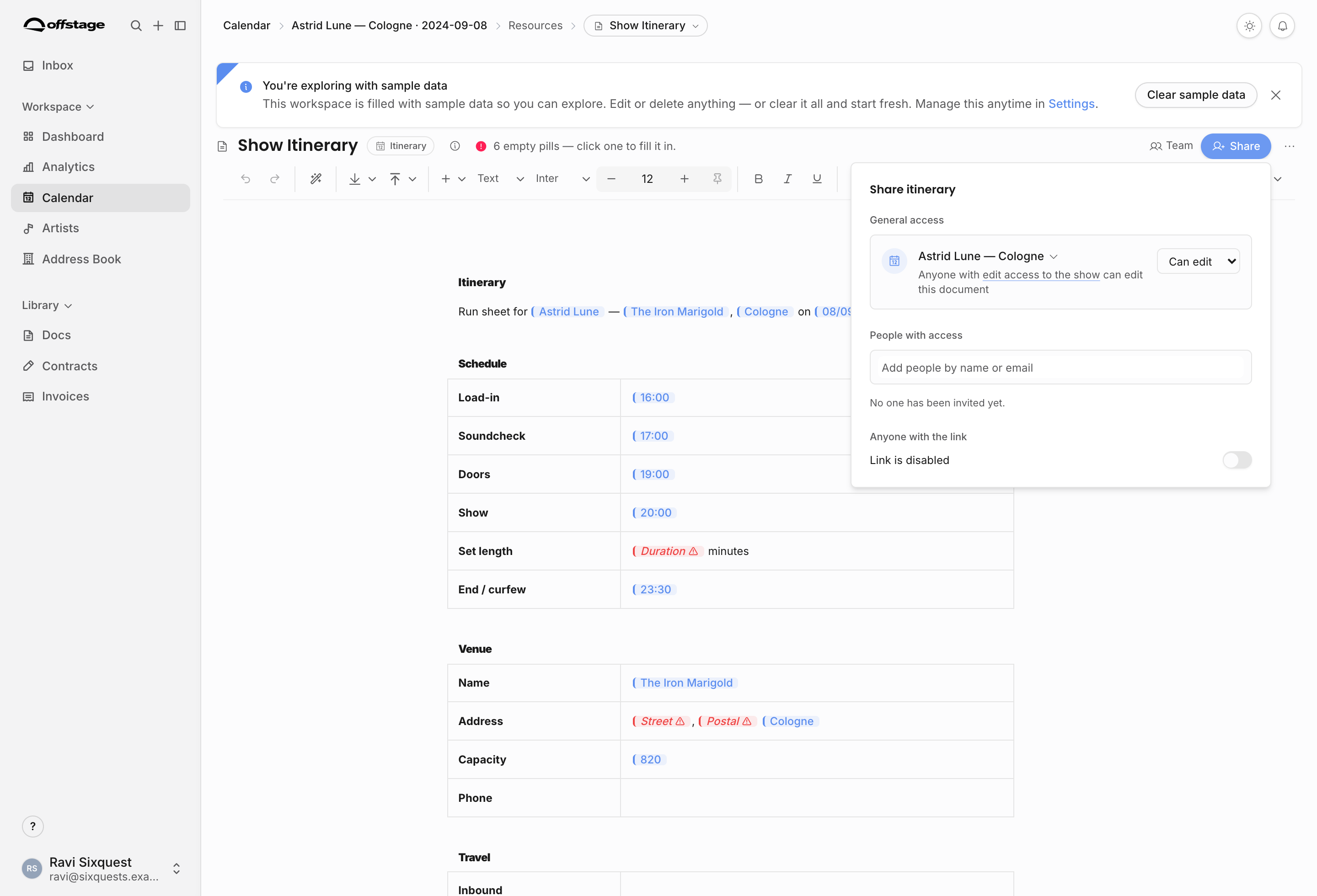This screenshot has height=896, width=1317.
Task: Decrease font size with minus
Action: [611, 179]
